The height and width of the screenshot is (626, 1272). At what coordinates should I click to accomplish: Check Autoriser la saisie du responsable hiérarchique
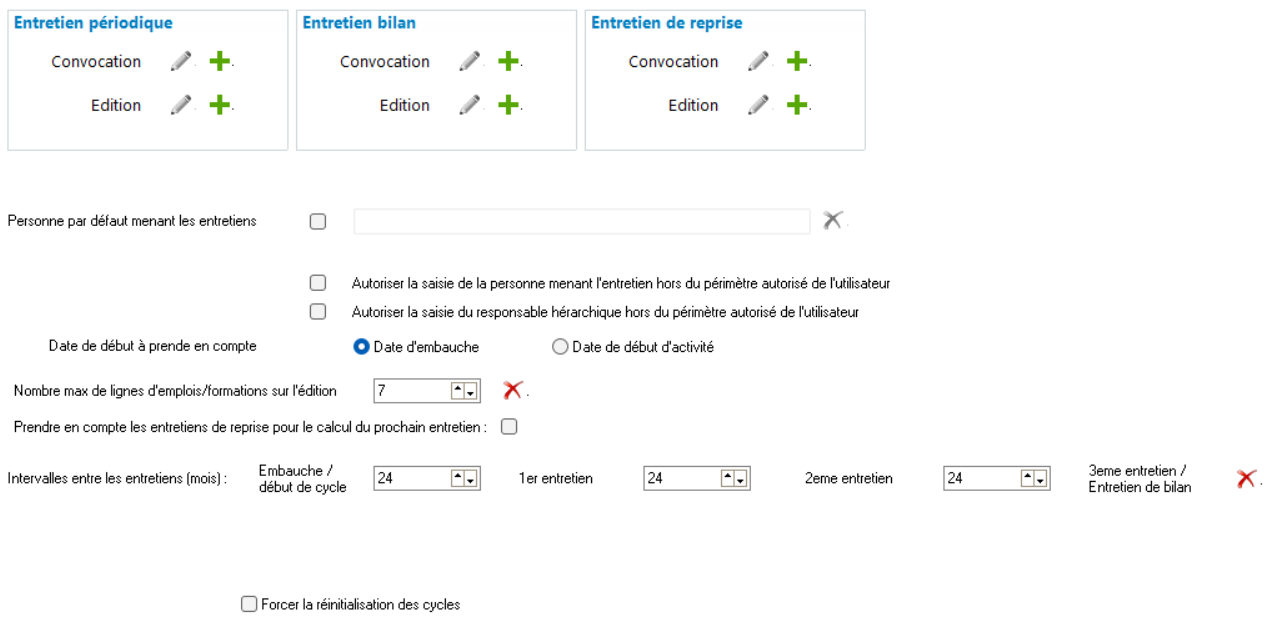click(318, 311)
